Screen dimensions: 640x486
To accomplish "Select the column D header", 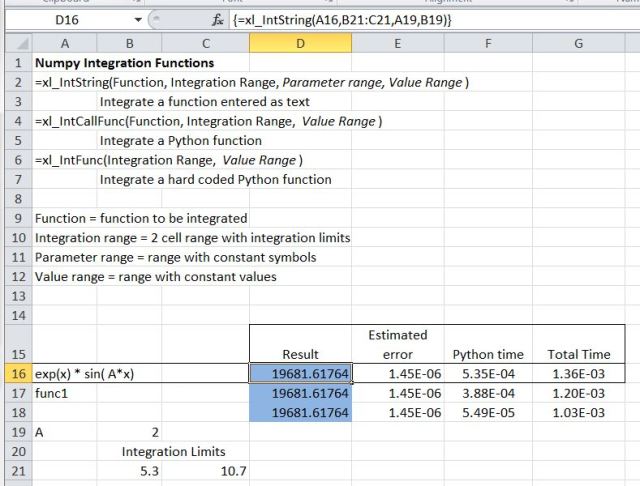I will click(x=299, y=44).
